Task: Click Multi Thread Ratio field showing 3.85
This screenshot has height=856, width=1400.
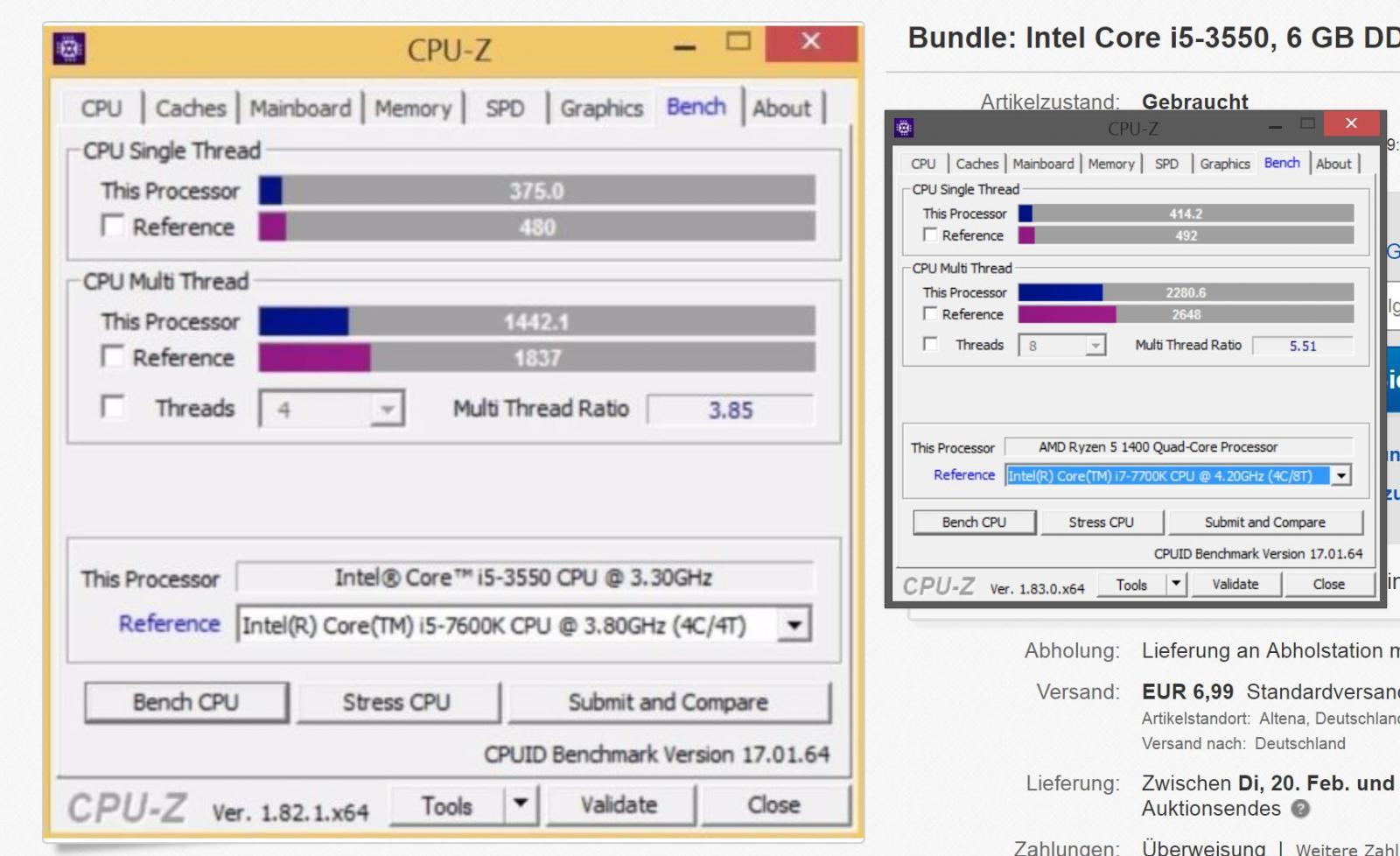Action: [730, 410]
